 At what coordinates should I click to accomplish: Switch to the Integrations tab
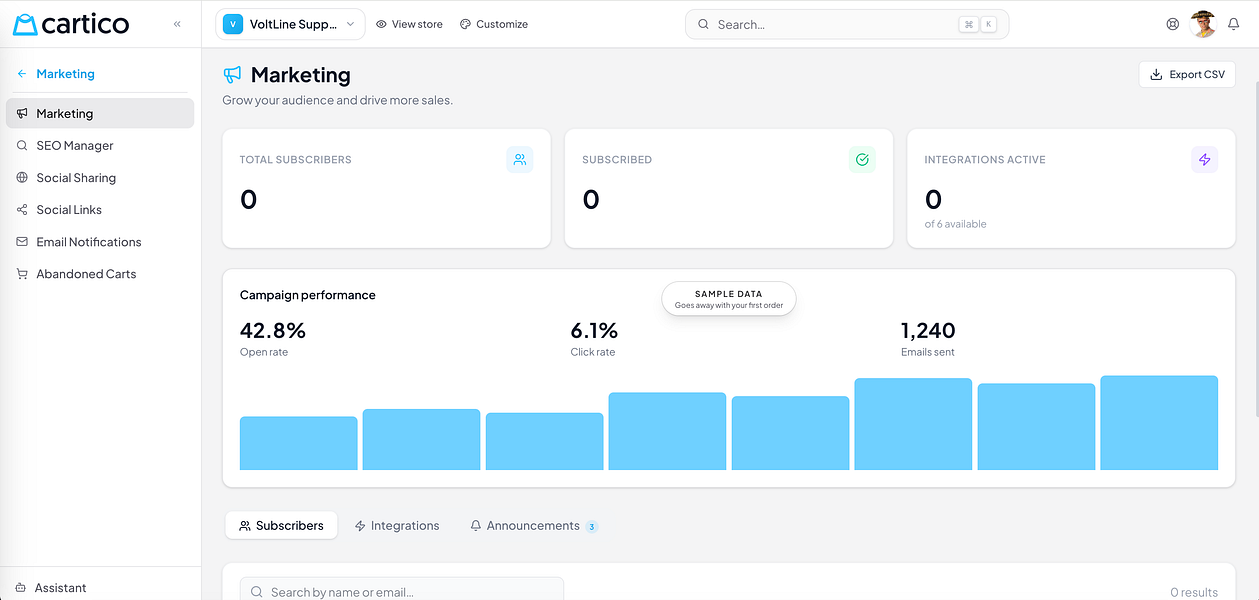(397, 525)
